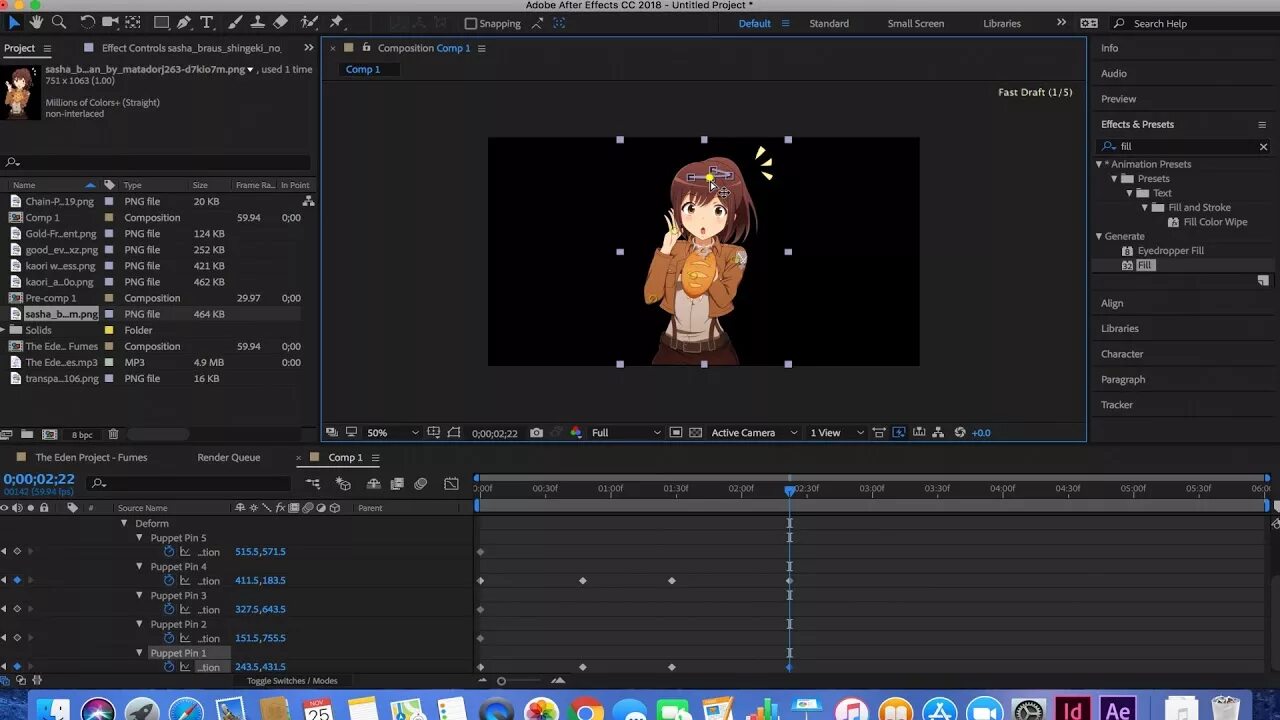Collapse the Fill and Stroke folder

click(x=1145, y=207)
